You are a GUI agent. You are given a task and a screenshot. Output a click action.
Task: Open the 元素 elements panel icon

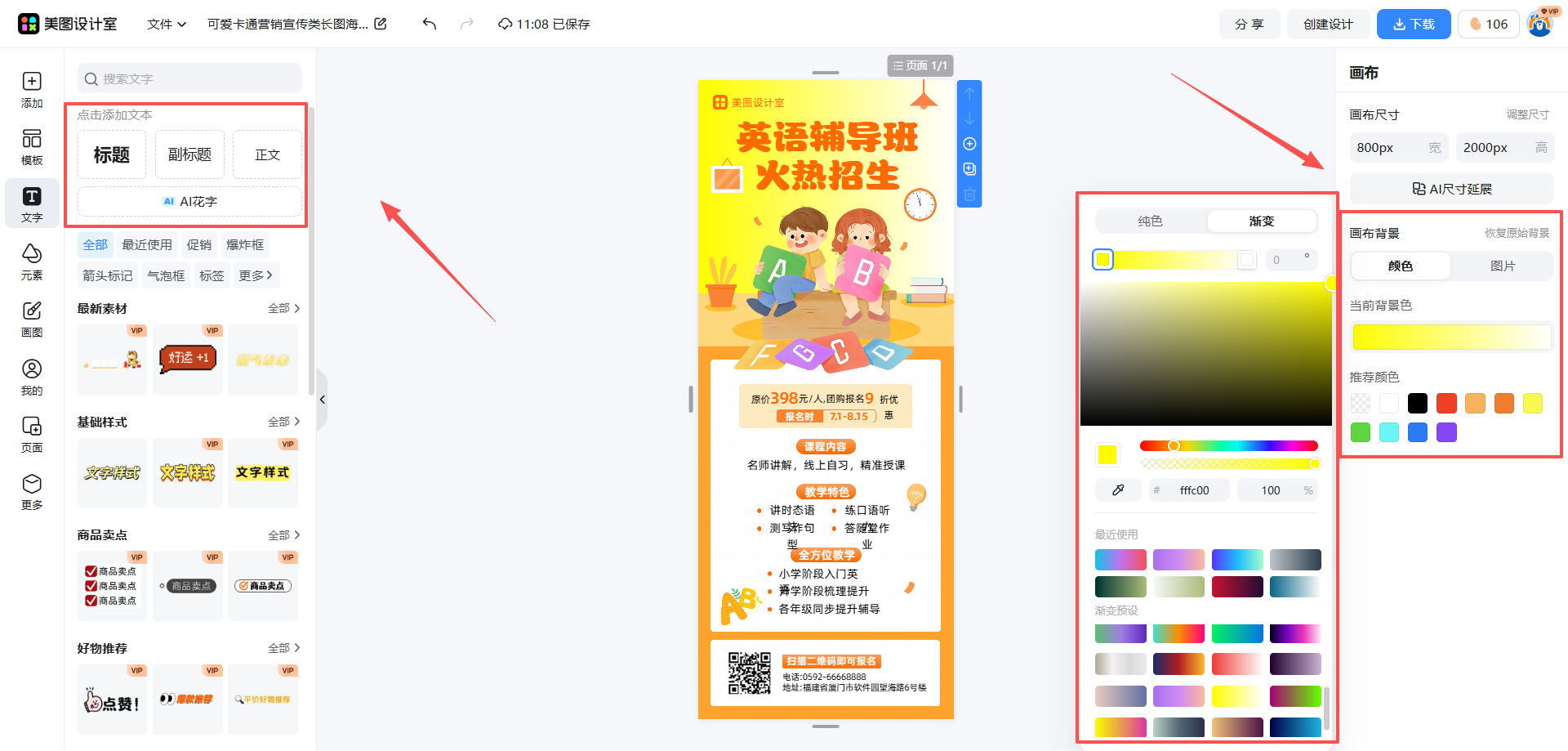point(31,261)
